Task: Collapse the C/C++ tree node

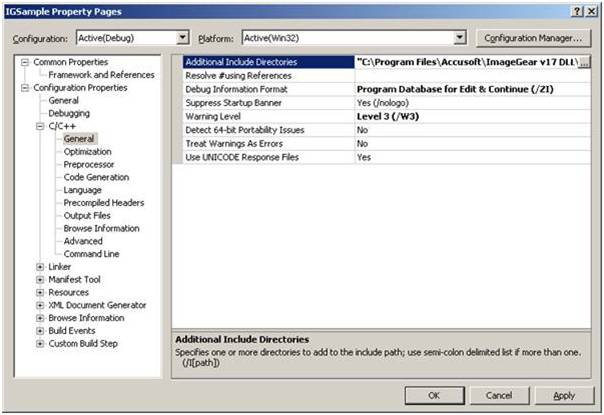Action: (40, 127)
